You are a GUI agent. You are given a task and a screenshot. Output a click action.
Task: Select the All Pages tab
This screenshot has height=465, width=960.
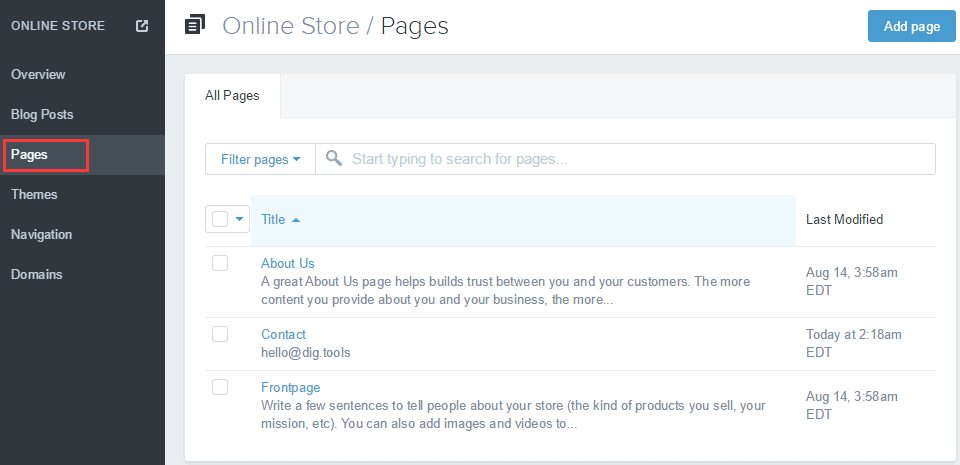point(232,96)
